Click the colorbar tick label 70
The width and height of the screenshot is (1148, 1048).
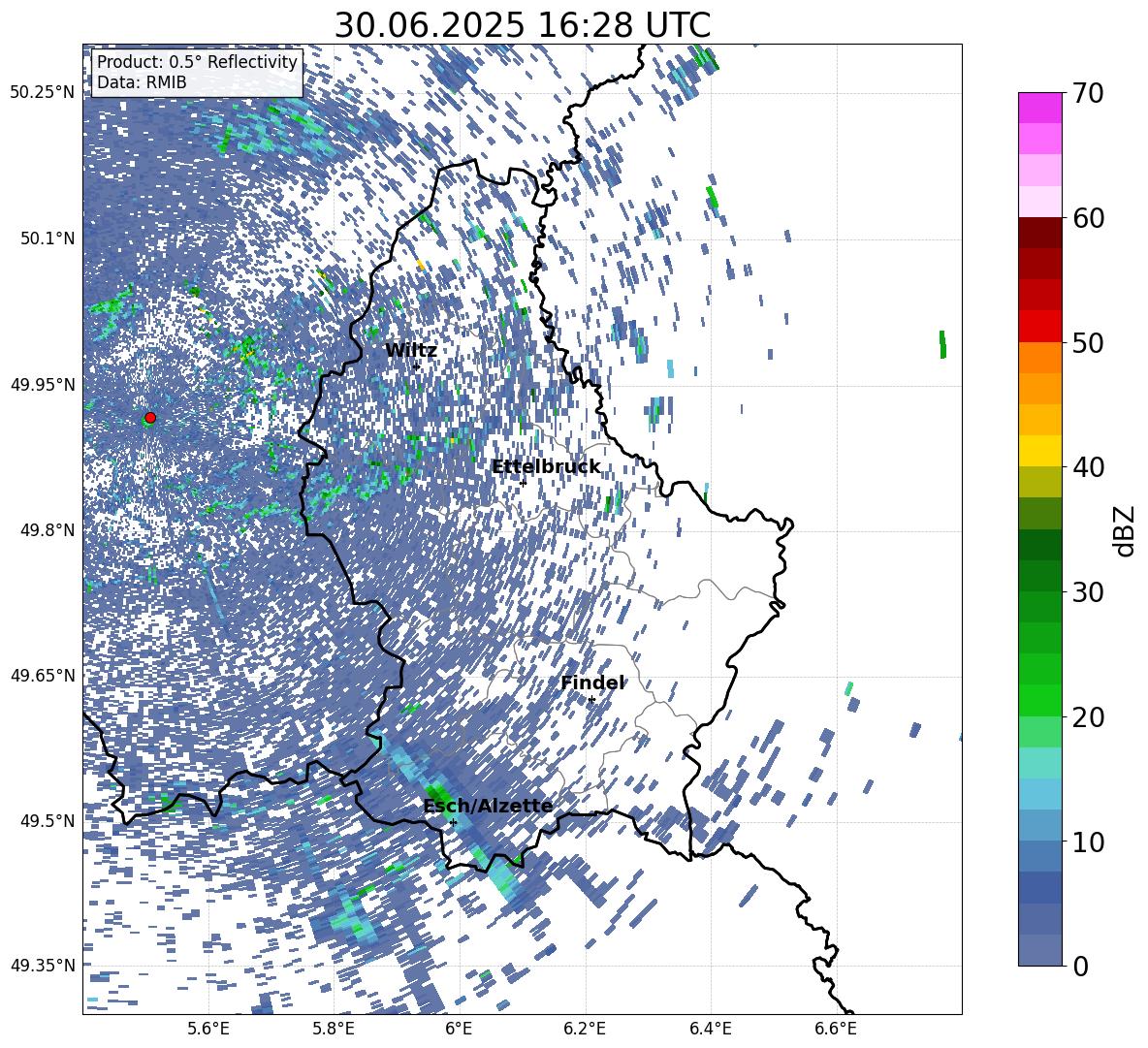point(1089,94)
